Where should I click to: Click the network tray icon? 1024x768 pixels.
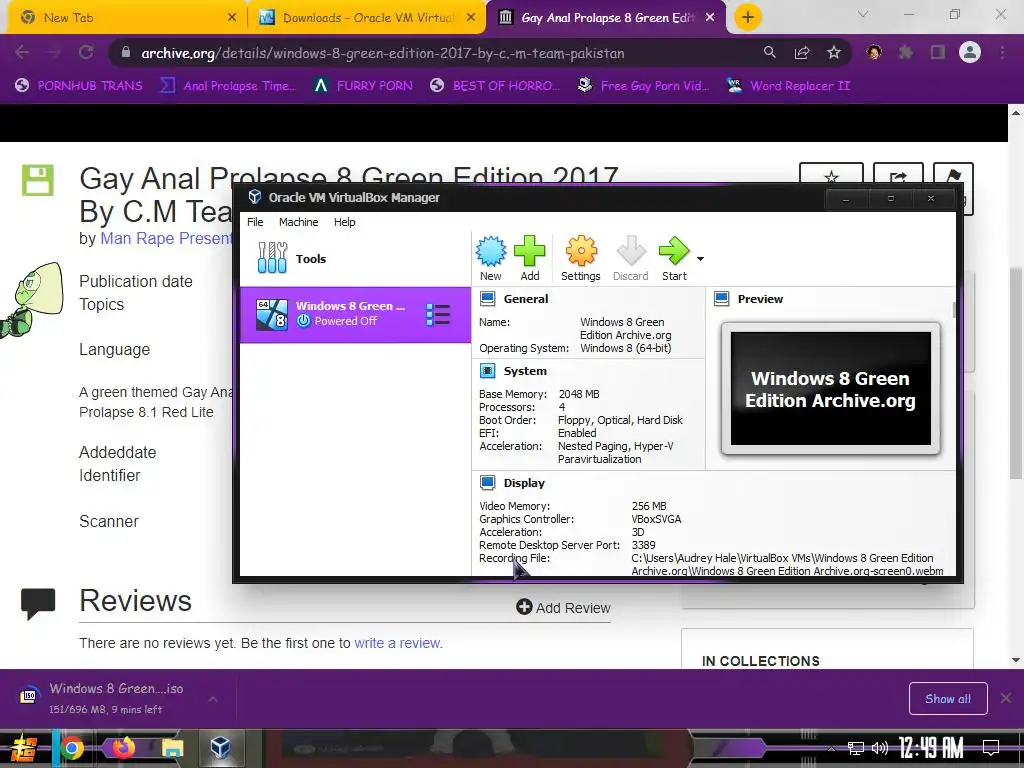click(856, 748)
